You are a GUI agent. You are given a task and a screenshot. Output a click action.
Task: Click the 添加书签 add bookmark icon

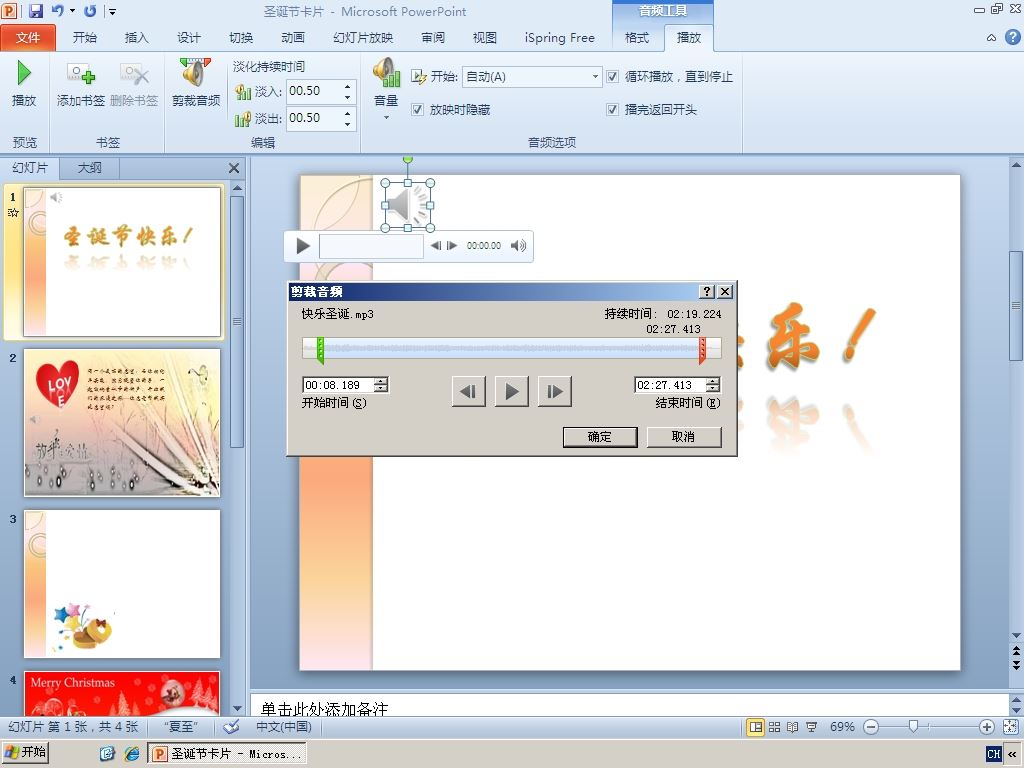pos(81,73)
